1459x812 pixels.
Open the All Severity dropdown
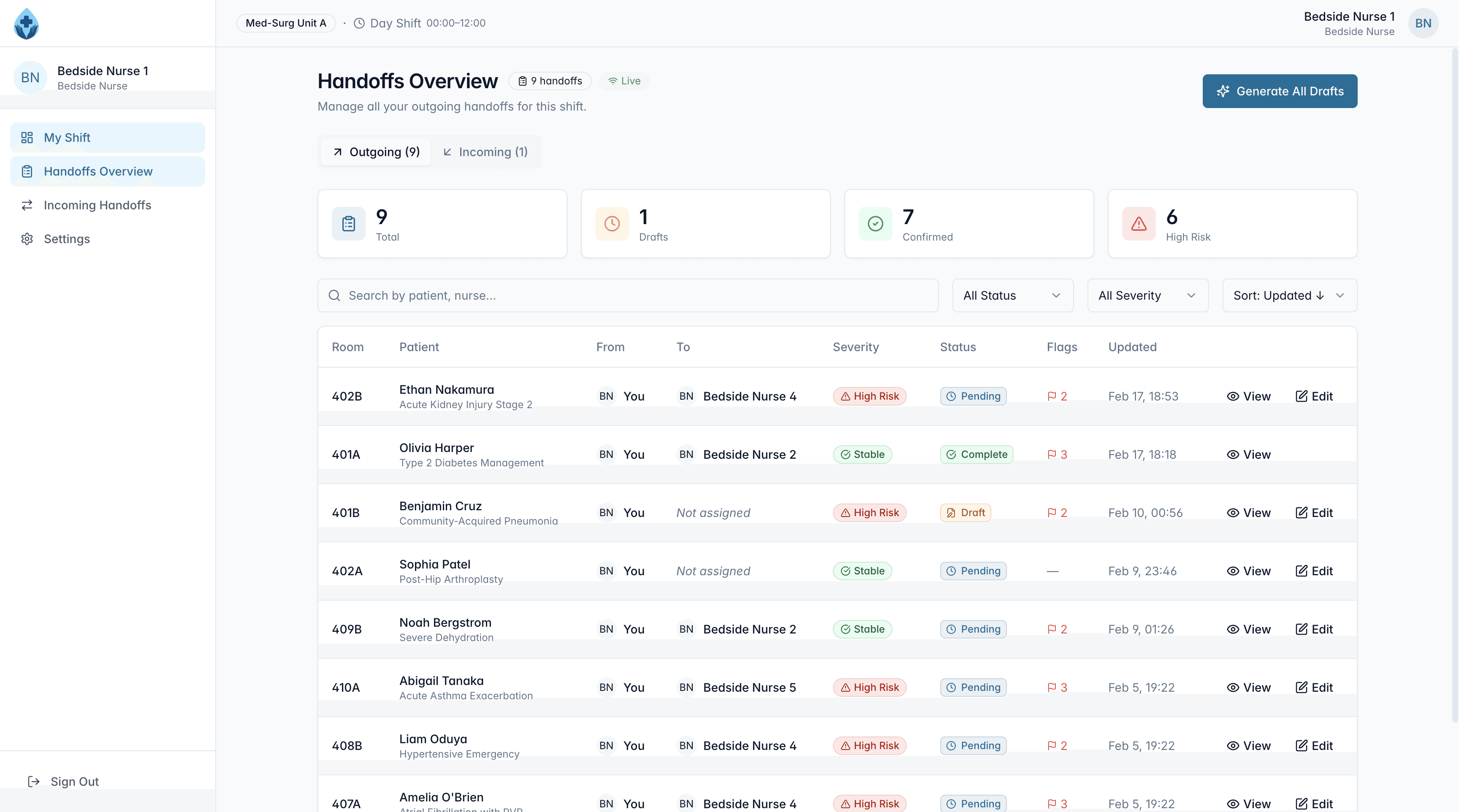click(1147, 295)
